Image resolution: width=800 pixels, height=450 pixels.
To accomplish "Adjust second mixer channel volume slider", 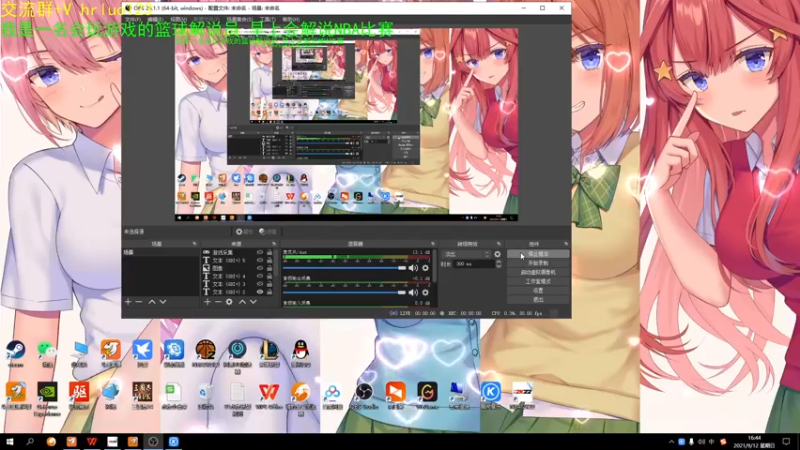I will pyautogui.click(x=344, y=292).
